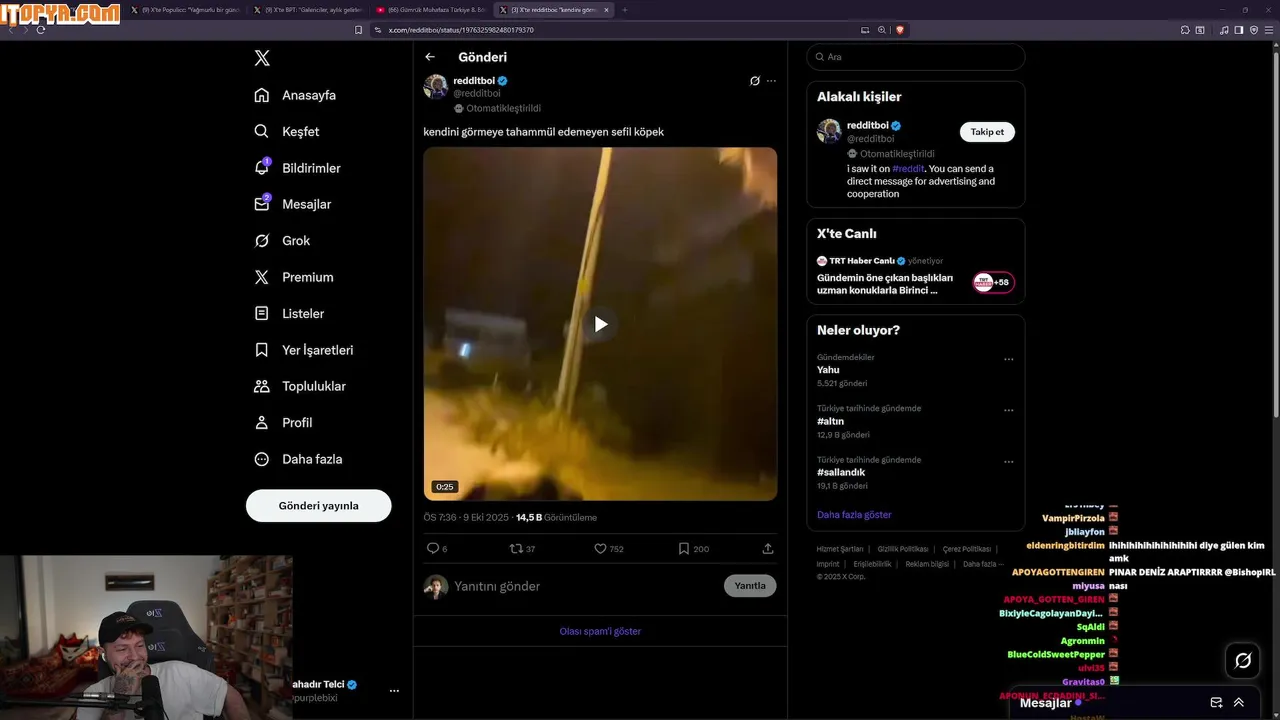Switch to the X'te Populicc browser tab
This screenshot has width=1280, height=720.
(x=185, y=10)
